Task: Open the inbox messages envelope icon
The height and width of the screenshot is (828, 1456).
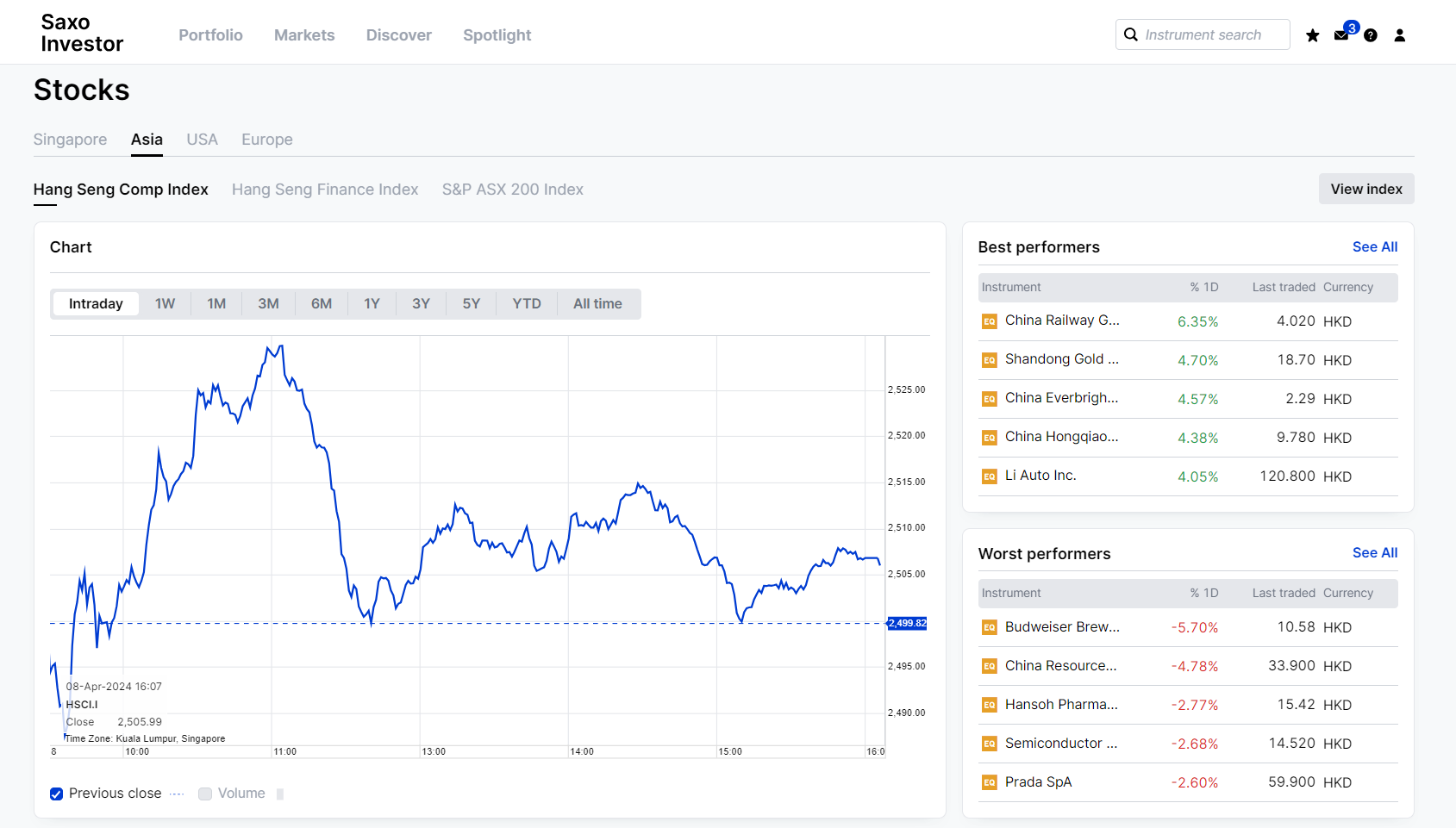Action: click(x=1341, y=35)
